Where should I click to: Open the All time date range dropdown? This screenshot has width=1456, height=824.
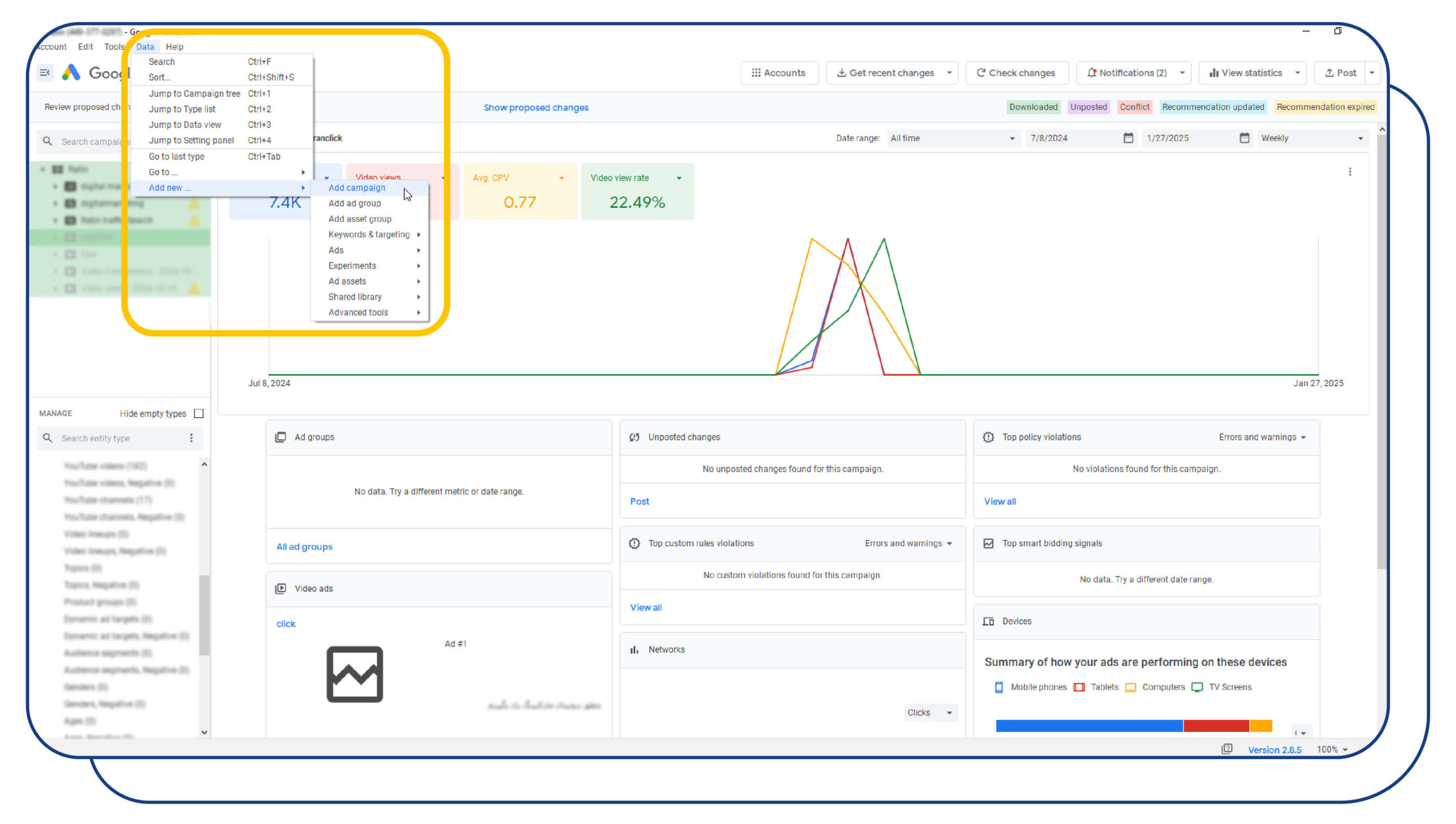click(x=953, y=138)
